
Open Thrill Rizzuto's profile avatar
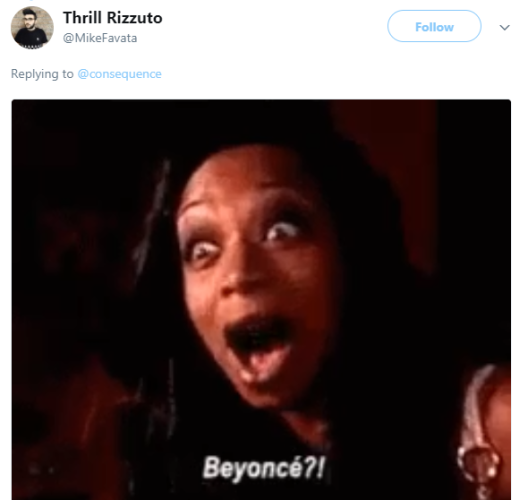pos(32,28)
